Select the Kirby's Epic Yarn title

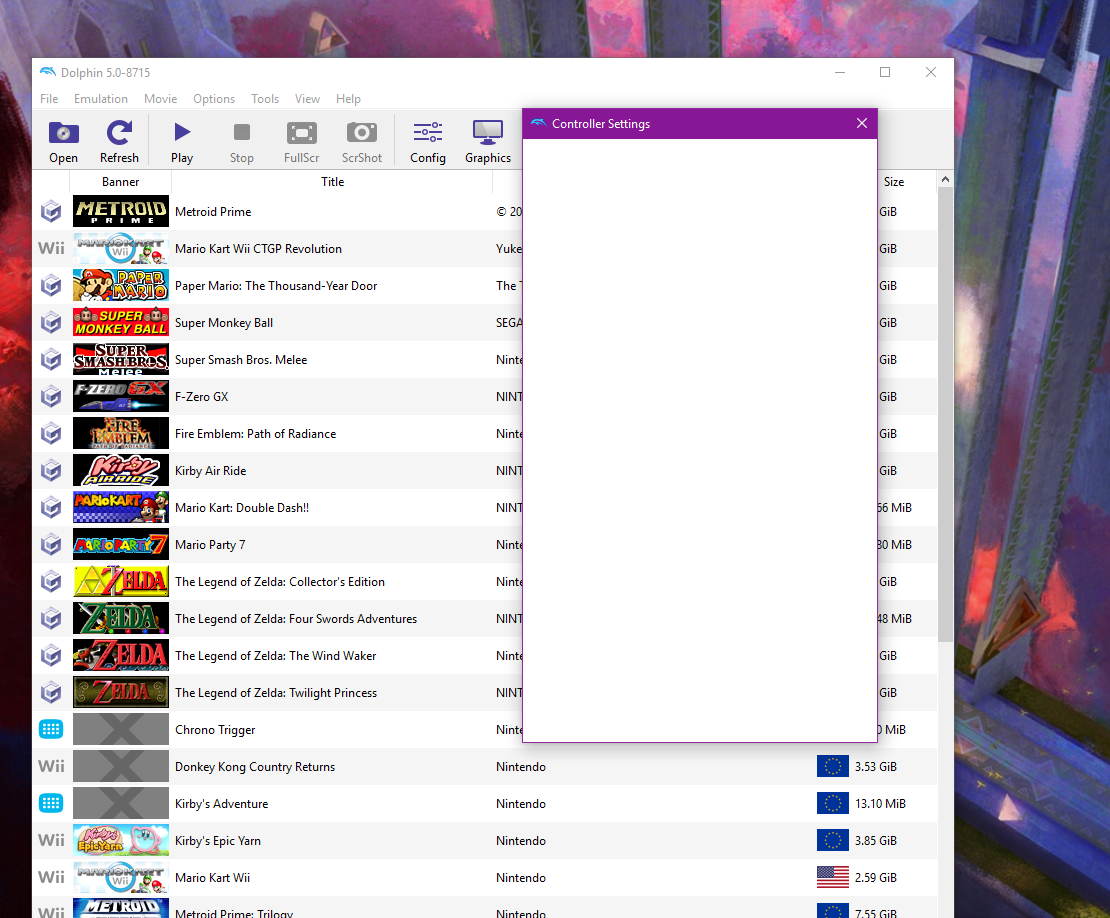coord(218,840)
